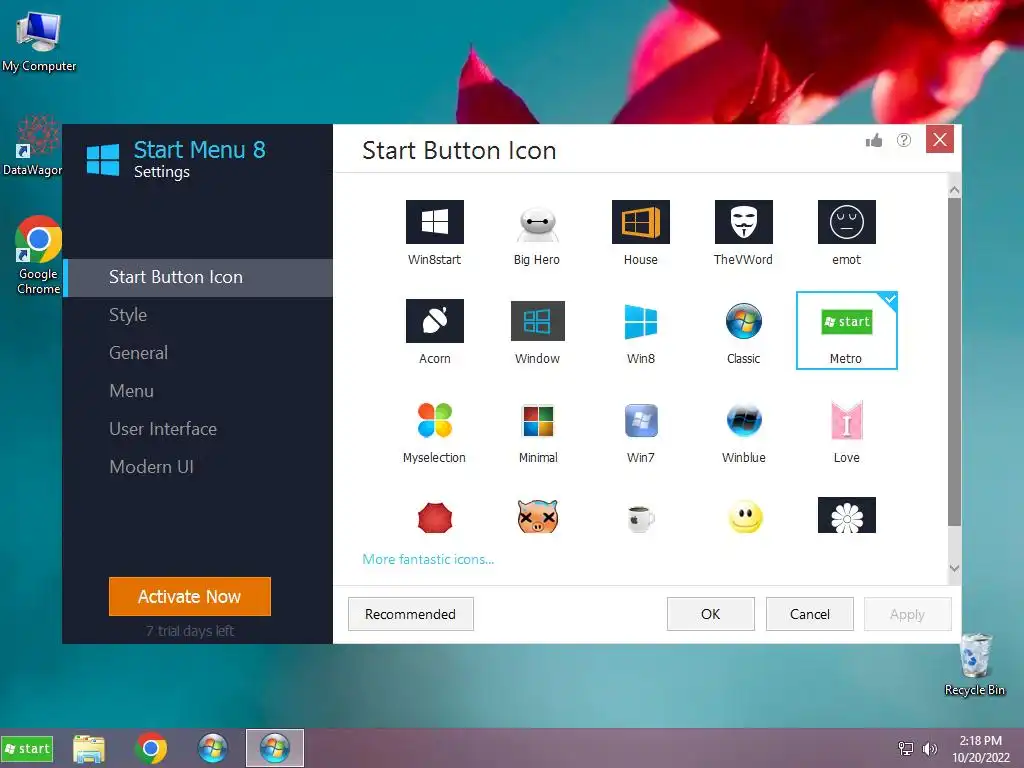
Task: Open User Interface settings
Action: (198, 428)
